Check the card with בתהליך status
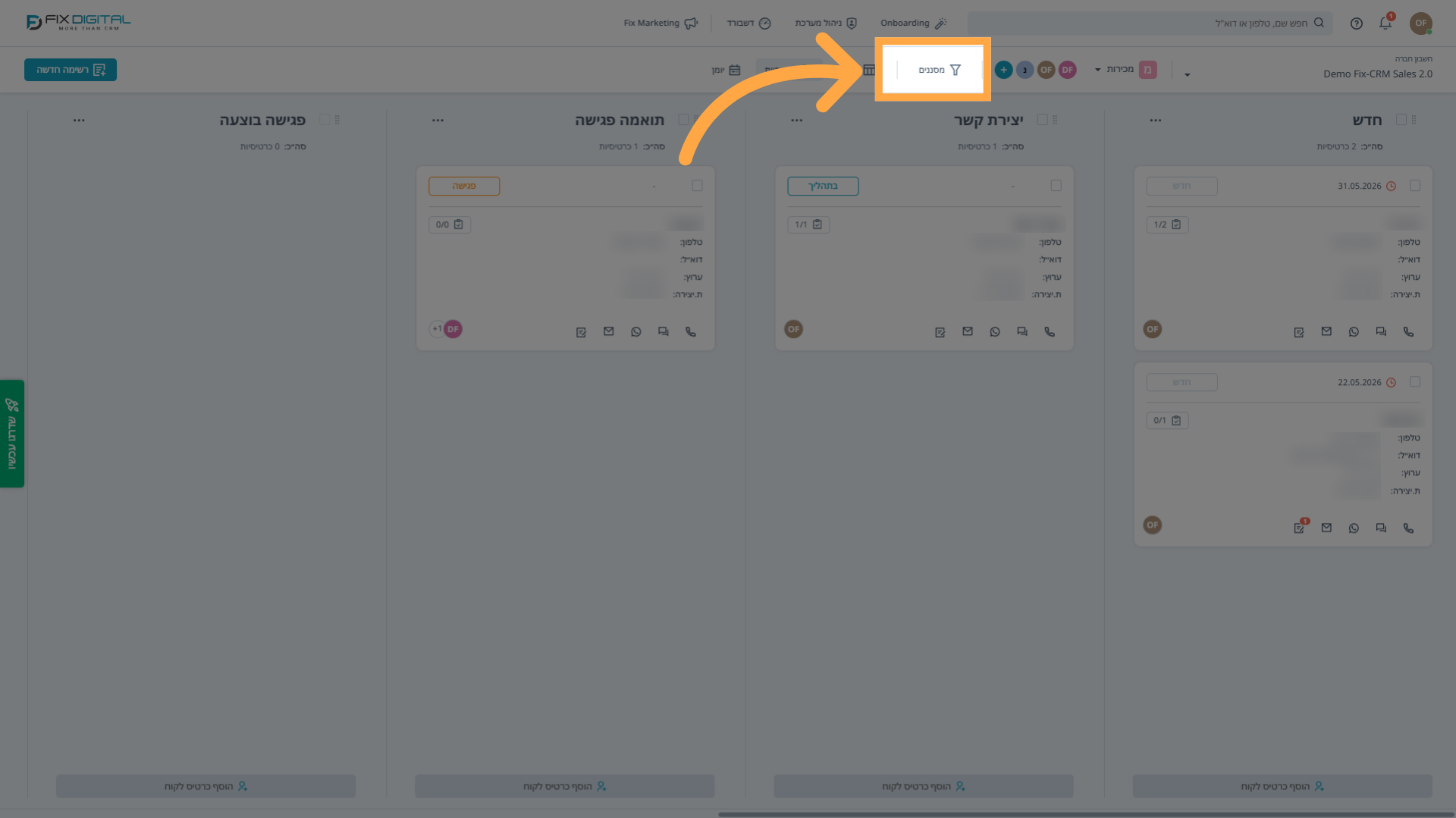 (x=1056, y=186)
